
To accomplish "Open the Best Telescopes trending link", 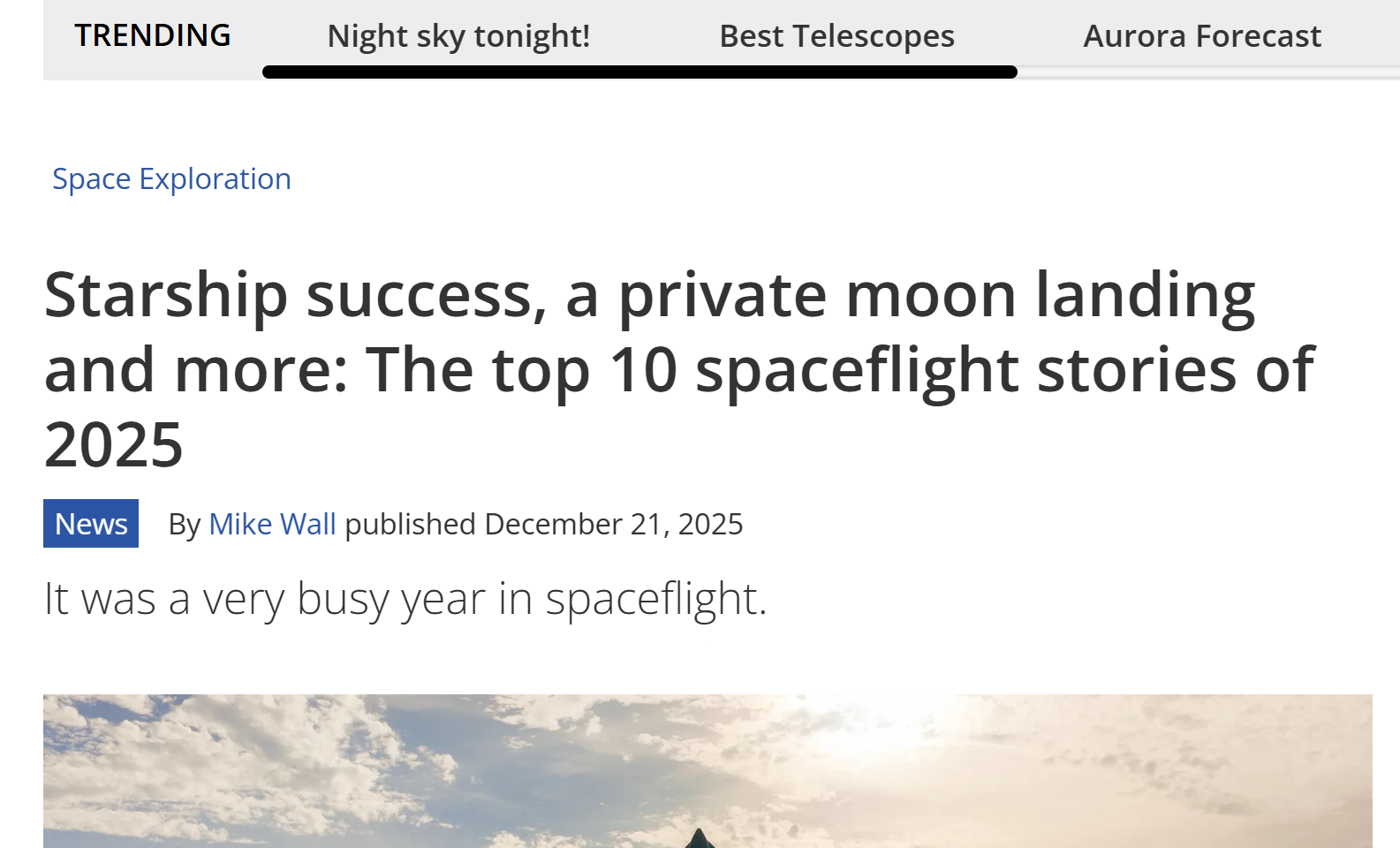I will (836, 36).
